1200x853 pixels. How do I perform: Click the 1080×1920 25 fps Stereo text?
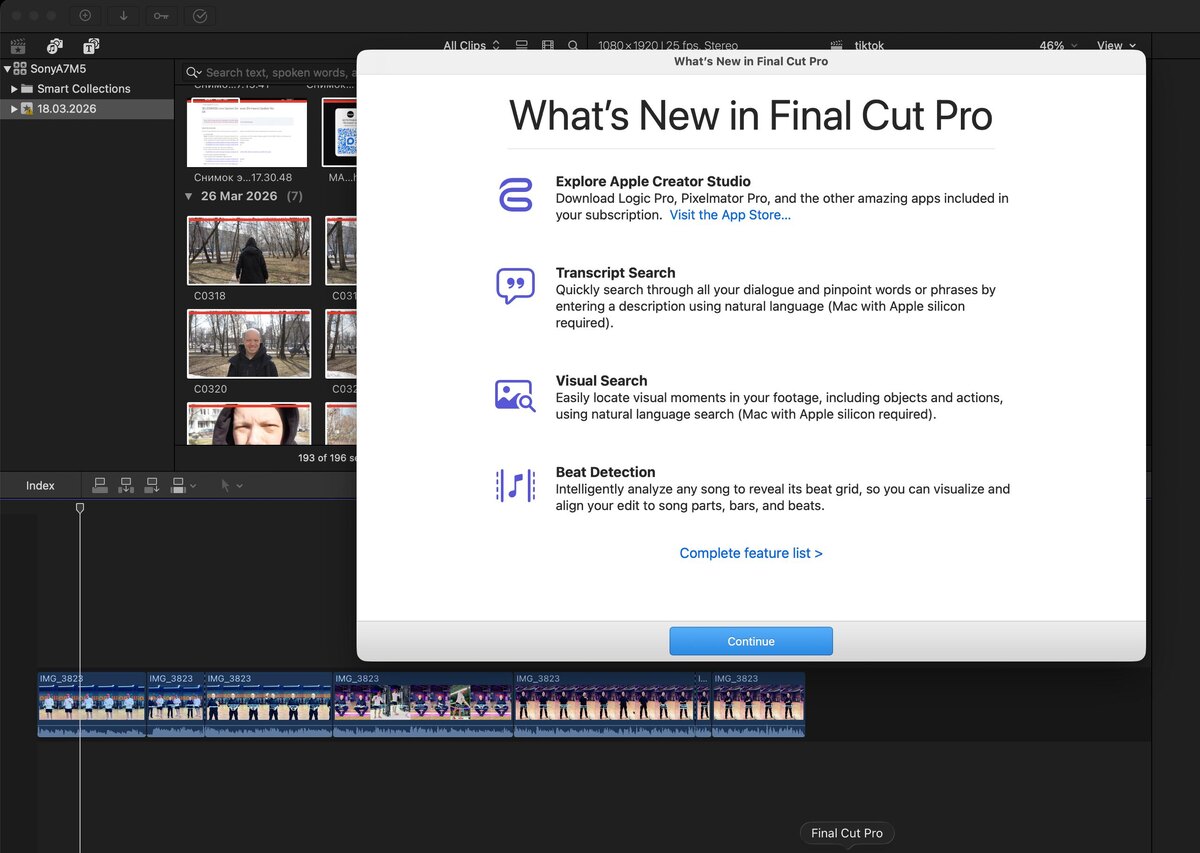click(x=668, y=46)
